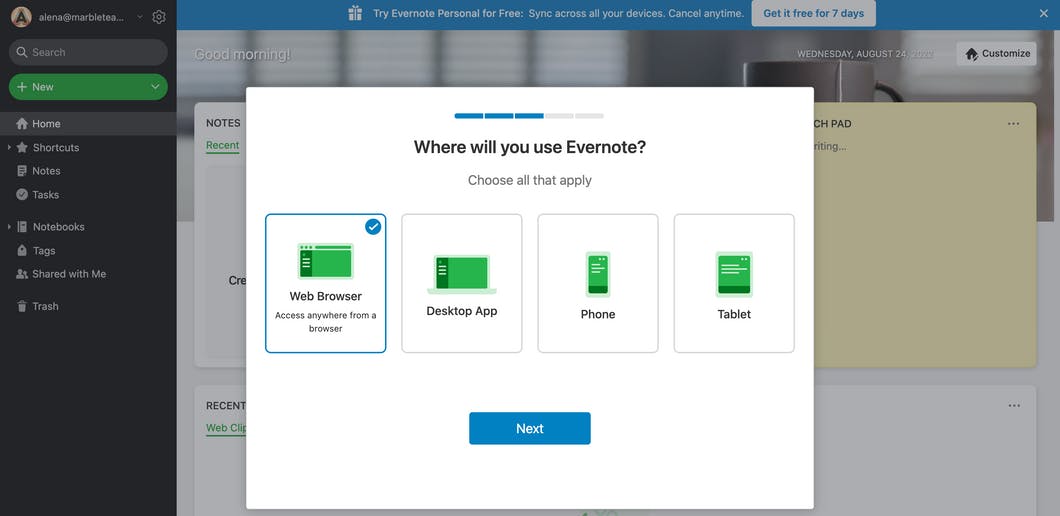Click the Shared with Me people icon
The height and width of the screenshot is (516, 1060).
click(22, 274)
